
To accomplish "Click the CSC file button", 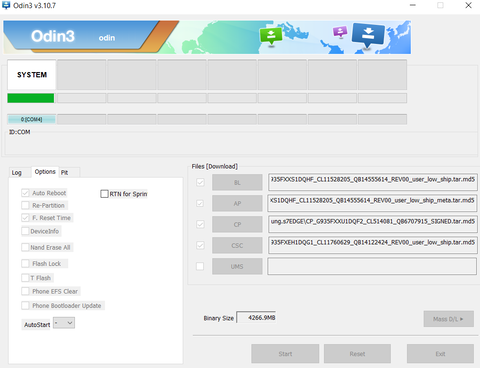I will click(237, 245).
